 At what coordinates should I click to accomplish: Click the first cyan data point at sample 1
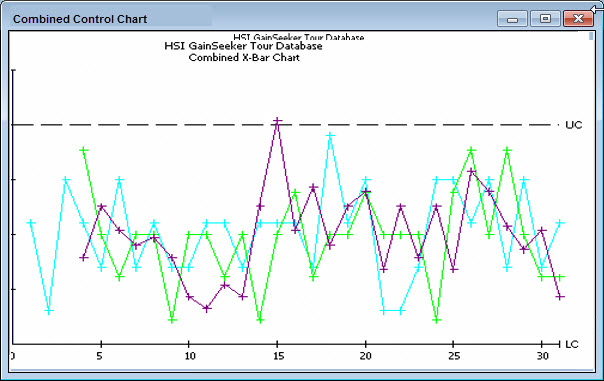(x=31, y=223)
